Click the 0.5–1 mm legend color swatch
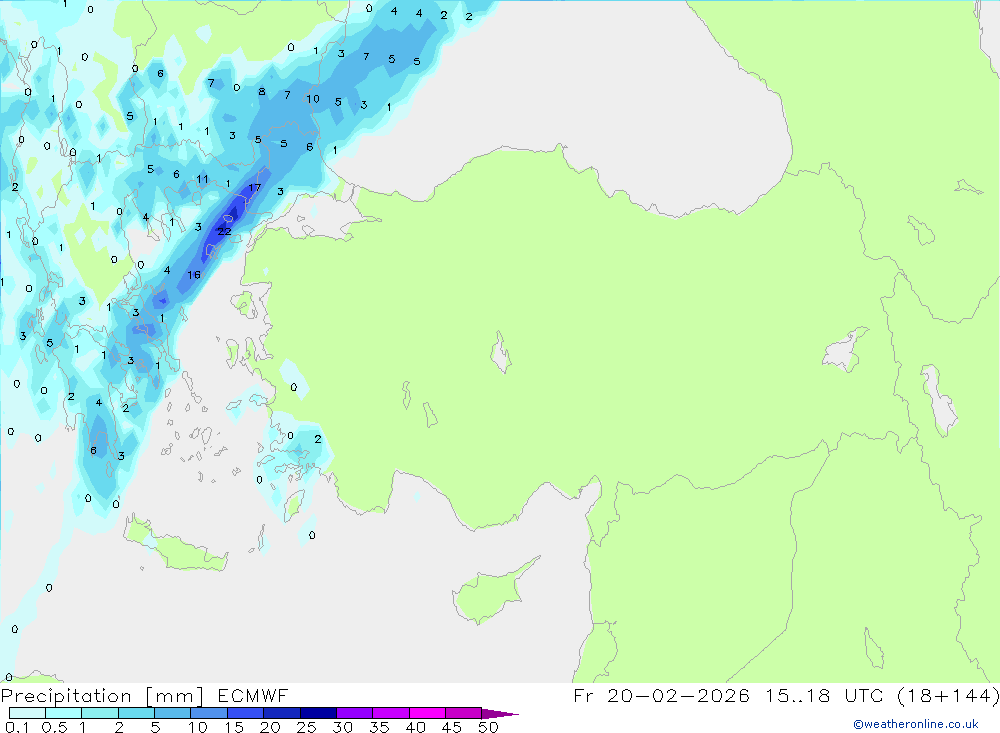Image resolution: width=1000 pixels, height=733 pixels. click(64, 713)
